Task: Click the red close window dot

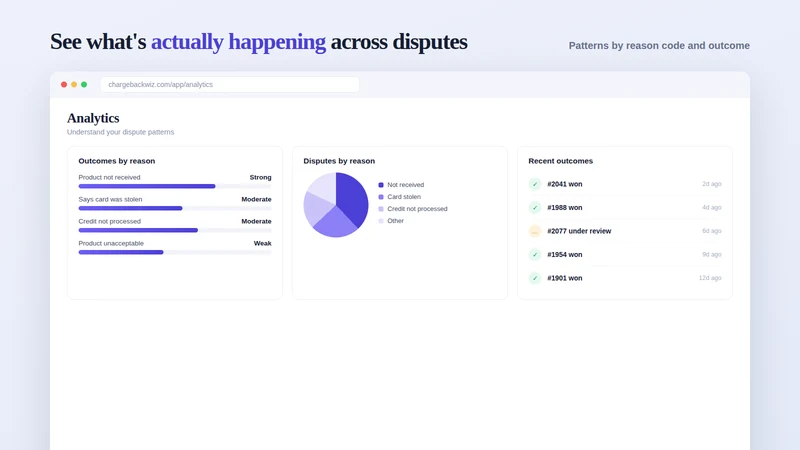Action: click(64, 85)
